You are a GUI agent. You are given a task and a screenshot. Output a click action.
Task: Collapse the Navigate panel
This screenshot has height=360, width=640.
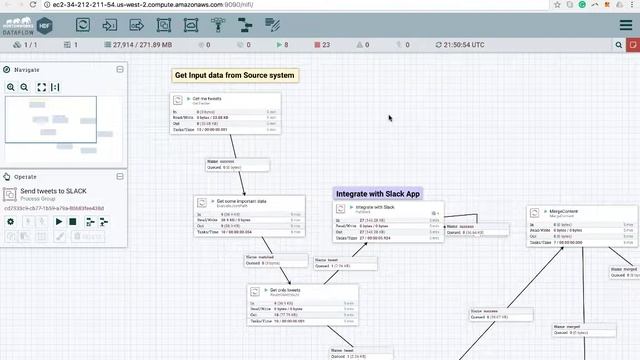[x=120, y=69]
